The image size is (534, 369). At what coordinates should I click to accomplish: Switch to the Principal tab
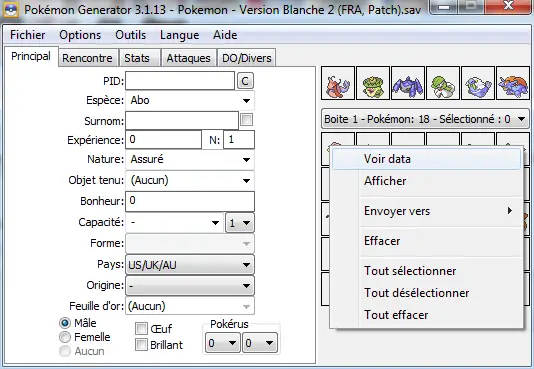(x=31, y=56)
